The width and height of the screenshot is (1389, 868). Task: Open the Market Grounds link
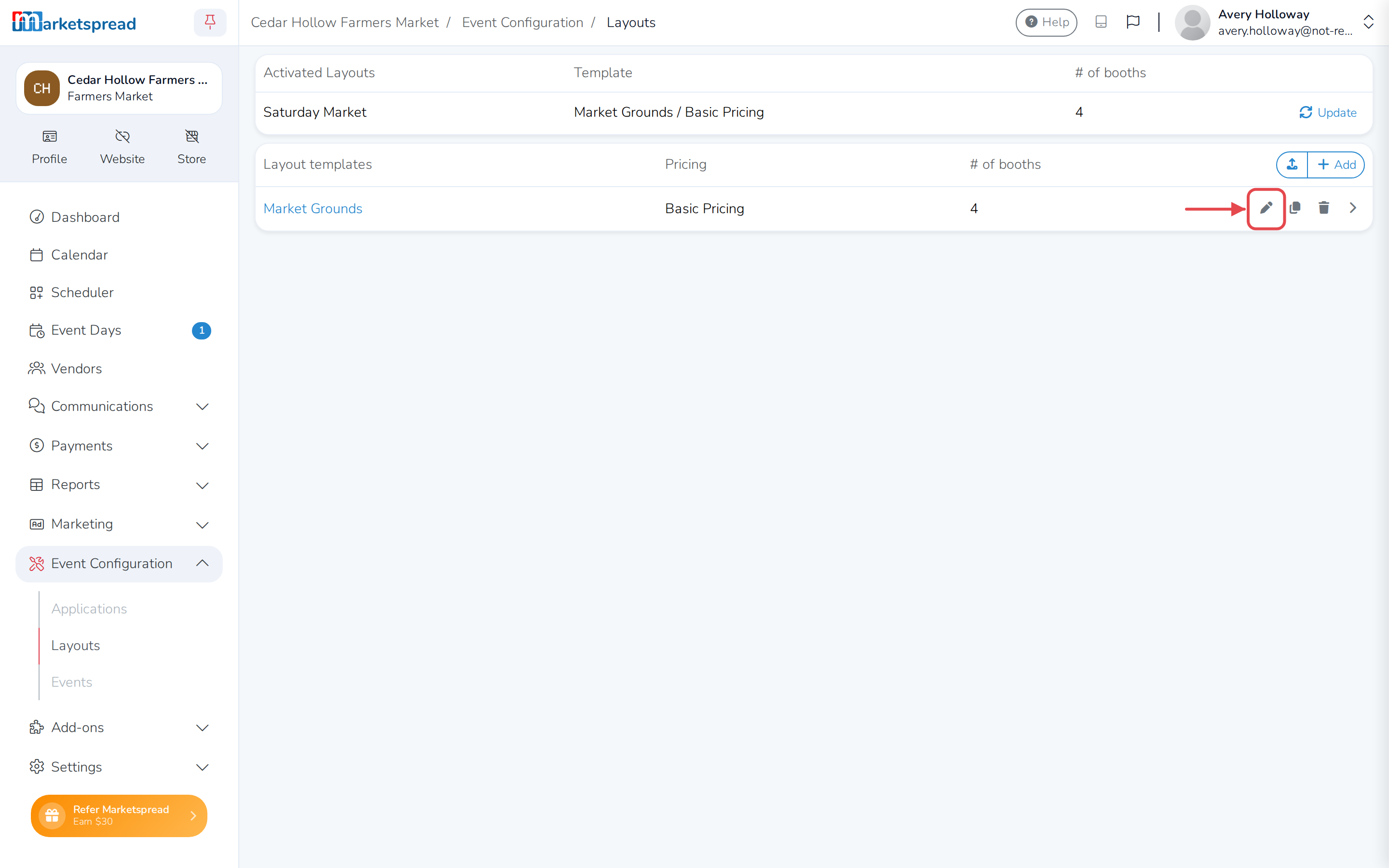313,208
